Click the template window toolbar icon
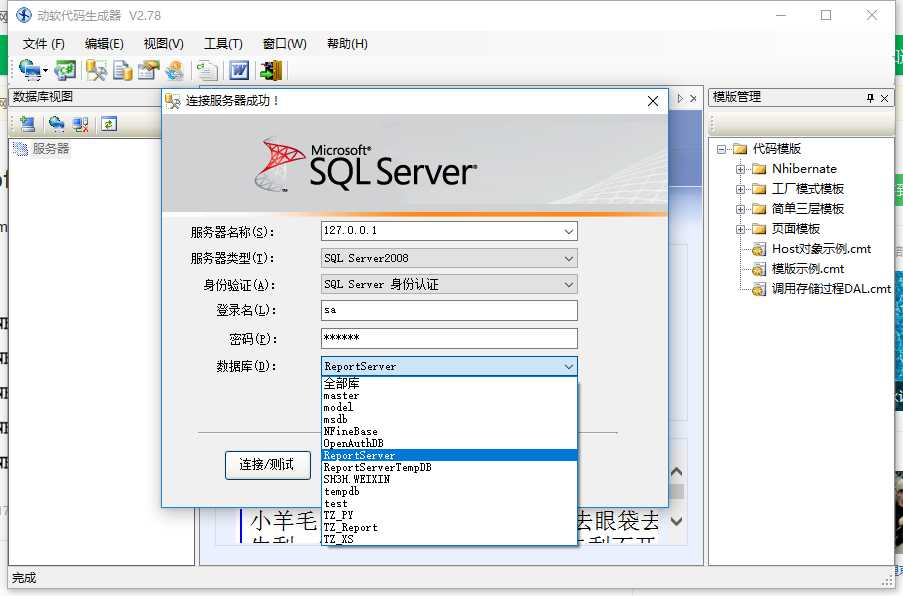 (148, 70)
